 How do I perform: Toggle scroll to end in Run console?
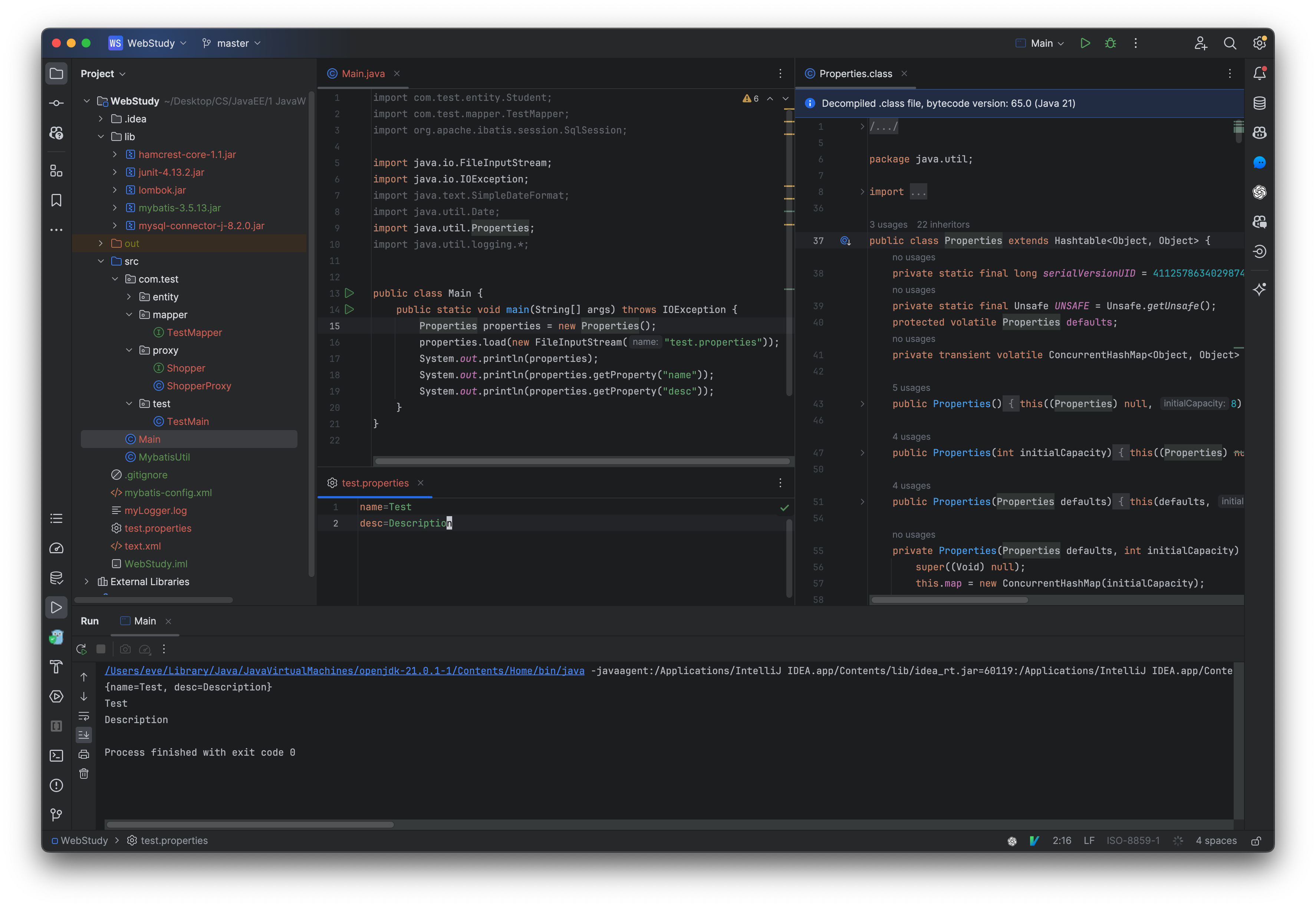click(83, 735)
